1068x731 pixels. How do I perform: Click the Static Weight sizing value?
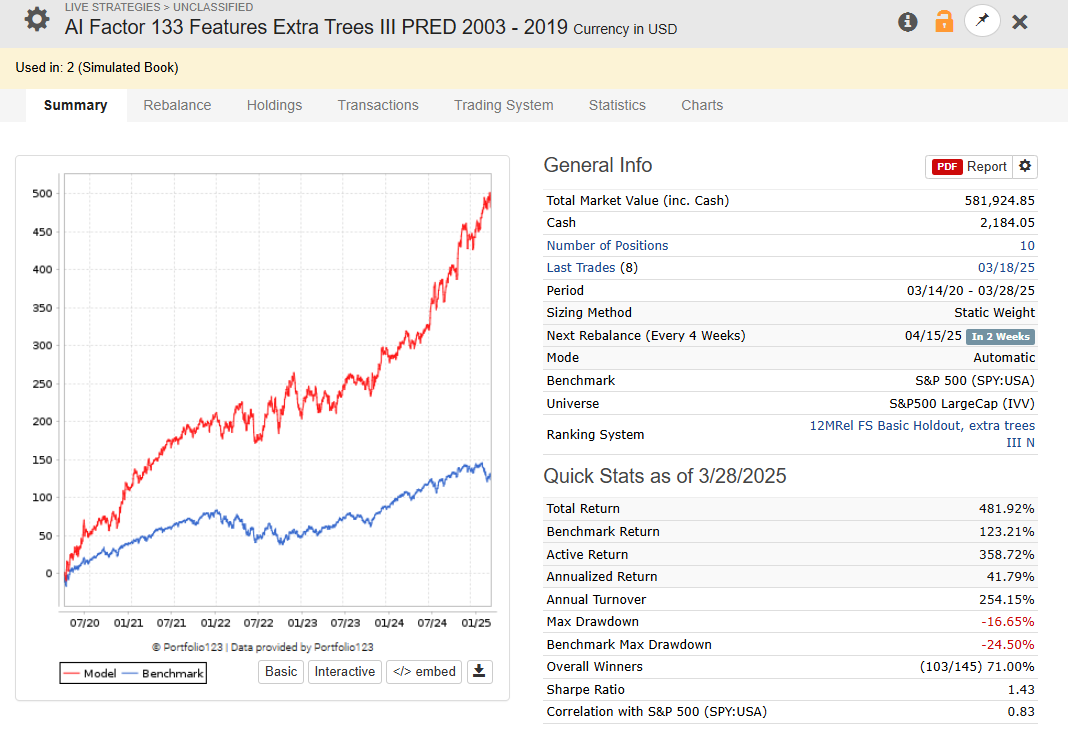tap(994, 313)
